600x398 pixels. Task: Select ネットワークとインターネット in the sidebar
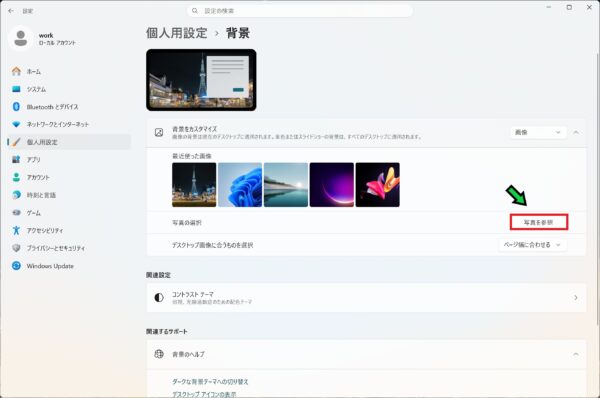[69, 124]
